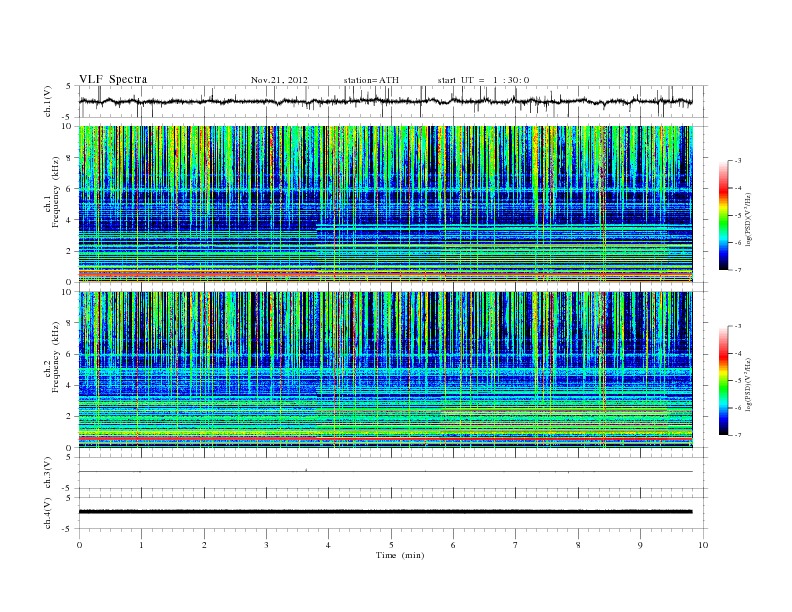Click the ch.1 spectrogram color scale bar
This screenshot has width=792, height=612.
(x=723, y=215)
